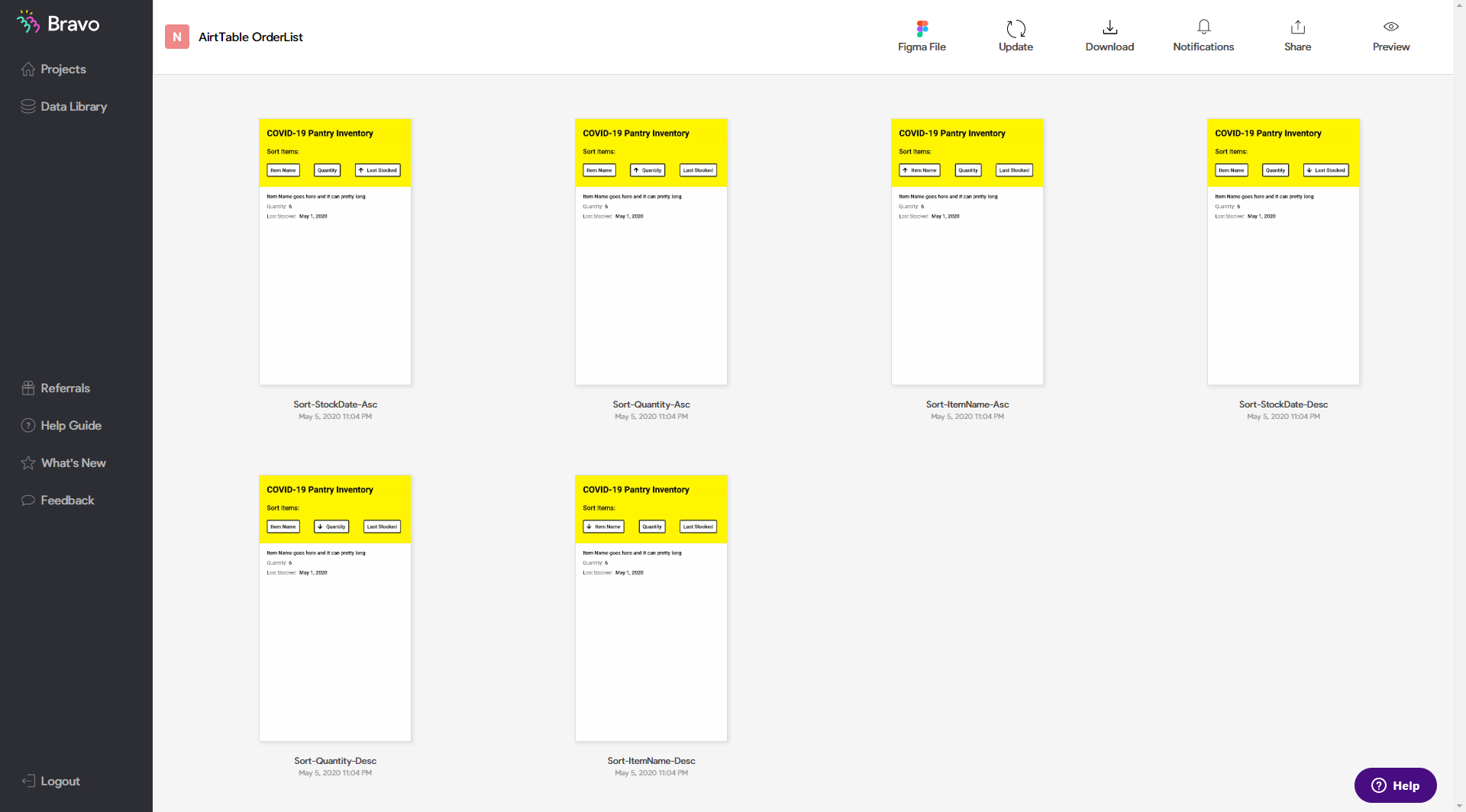Click the Download icon
Viewport: 1466px width, 812px height.
tap(1109, 28)
